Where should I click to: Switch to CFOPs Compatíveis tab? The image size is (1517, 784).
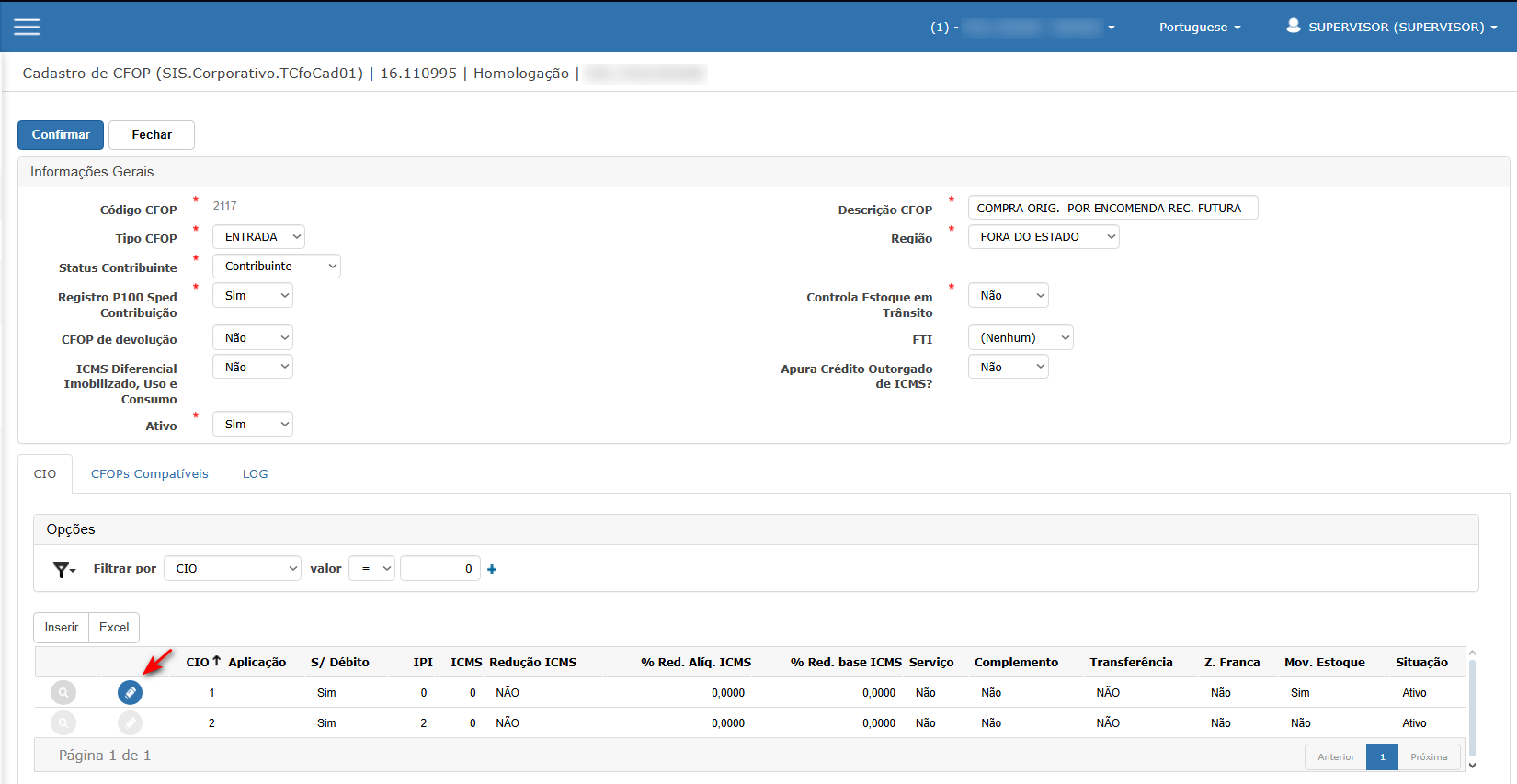click(150, 474)
